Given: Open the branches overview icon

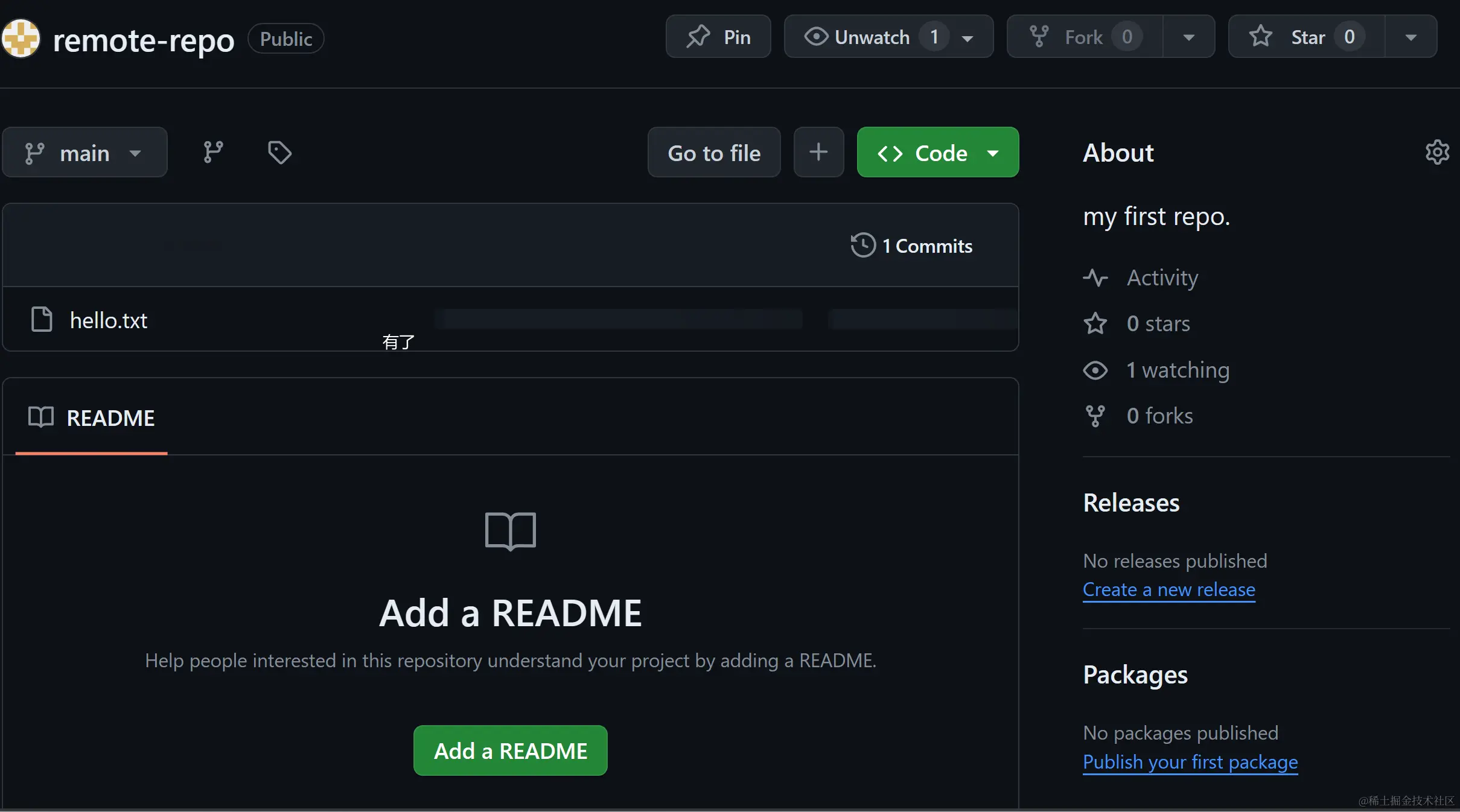Looking at the screenshot, I should click(213, 152).
